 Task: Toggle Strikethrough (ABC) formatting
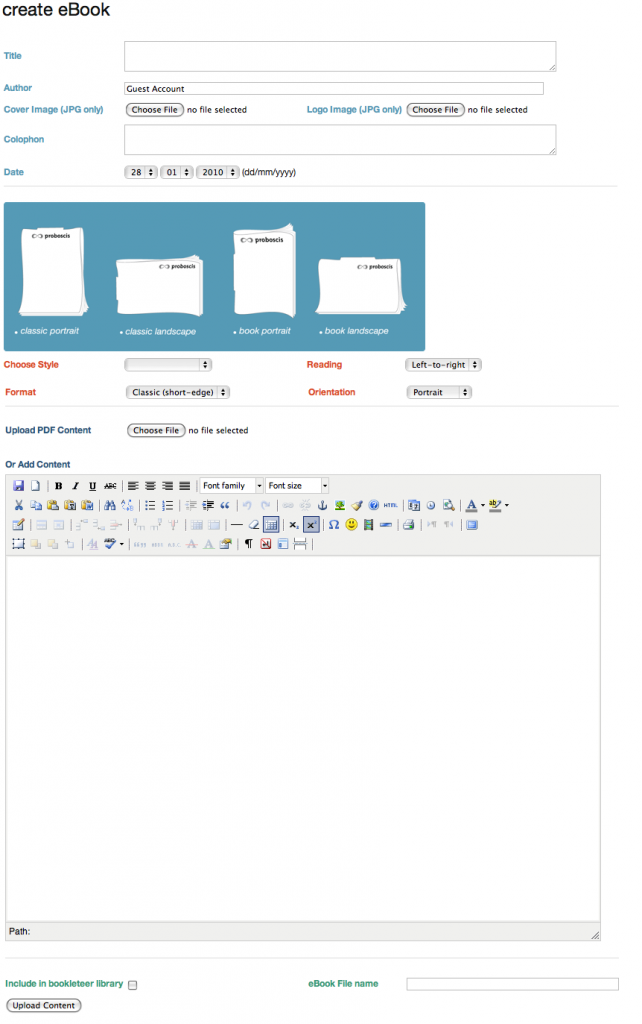click(110, 486)
